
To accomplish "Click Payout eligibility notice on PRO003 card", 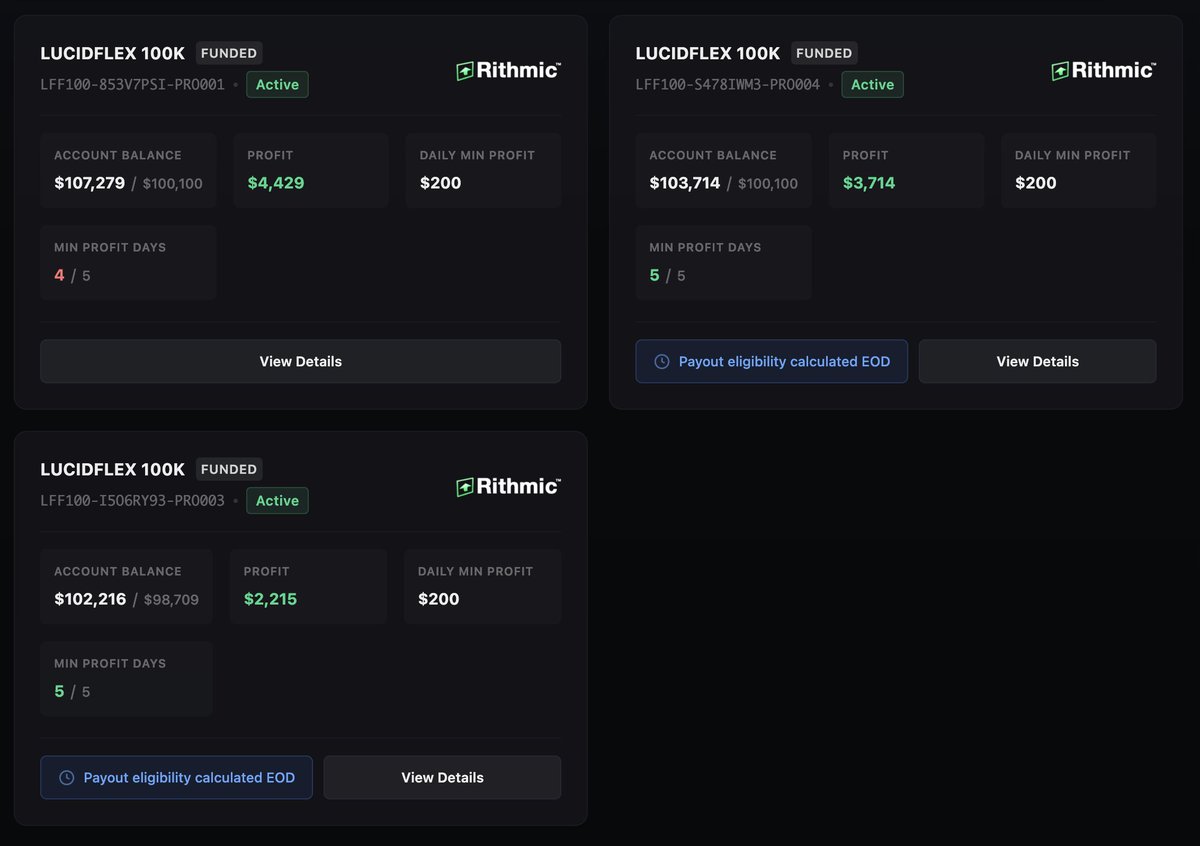I will (176, 777).
